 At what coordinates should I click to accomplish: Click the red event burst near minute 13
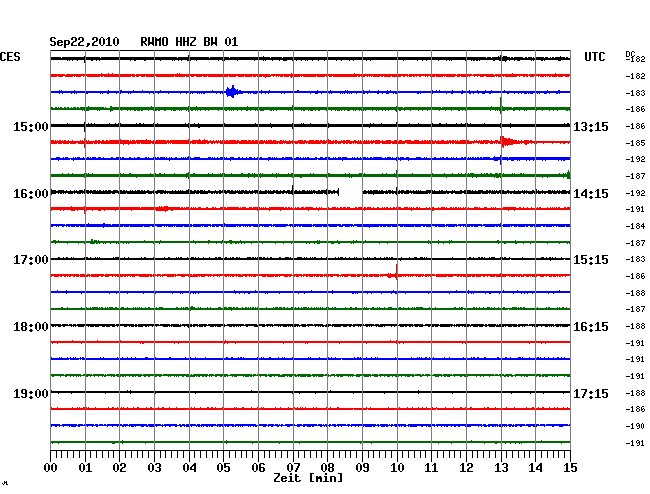pyautogui.click(x=510, y=142)
